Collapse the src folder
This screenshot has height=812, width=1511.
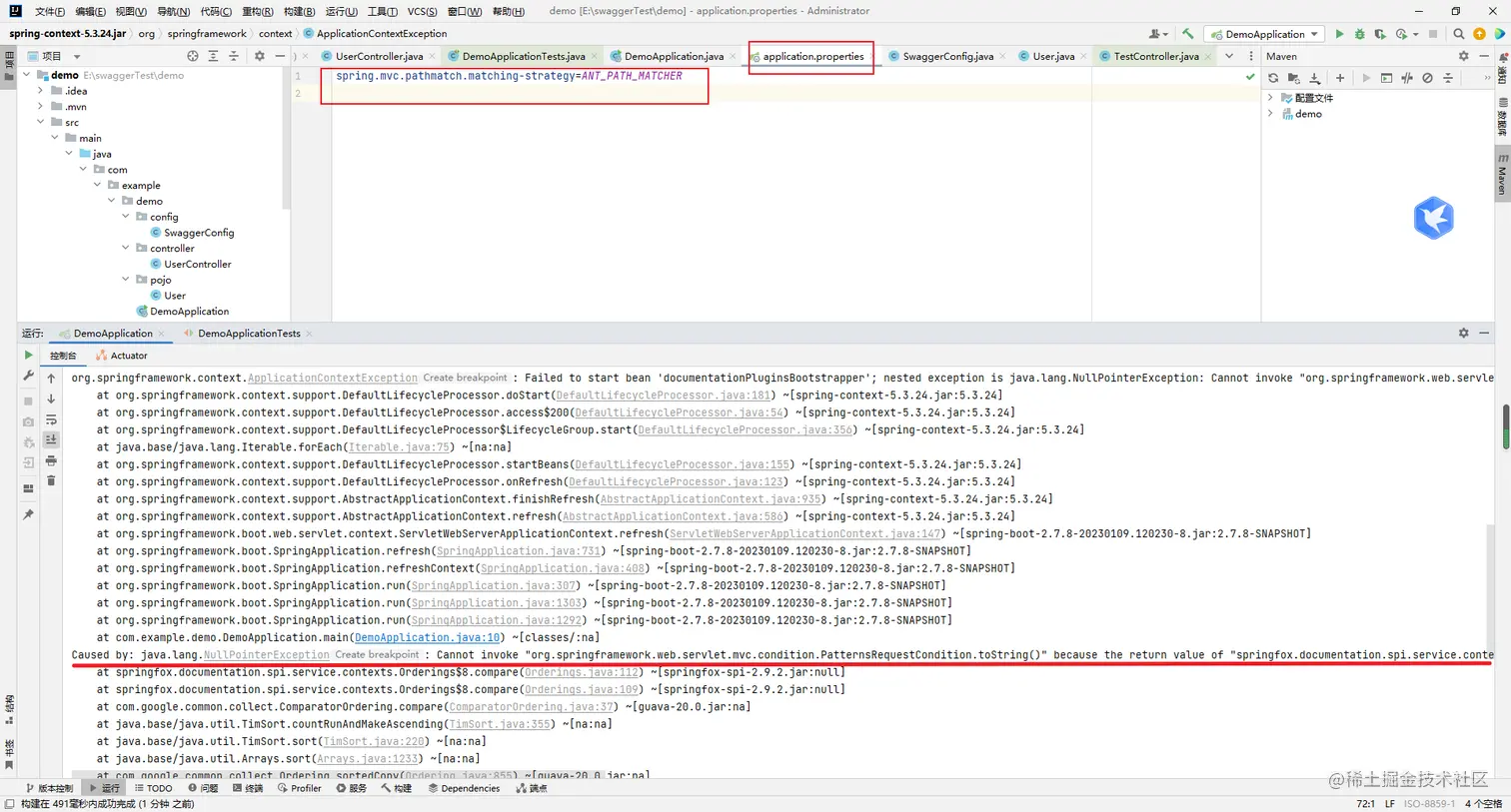pos(41,122)
